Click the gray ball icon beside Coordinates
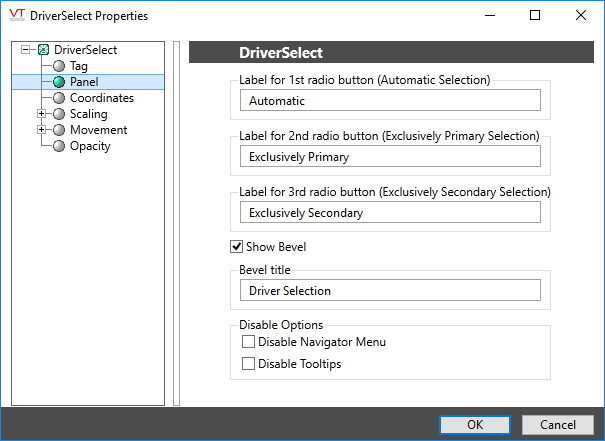The image size is (605, 441). tap(59, 98)
